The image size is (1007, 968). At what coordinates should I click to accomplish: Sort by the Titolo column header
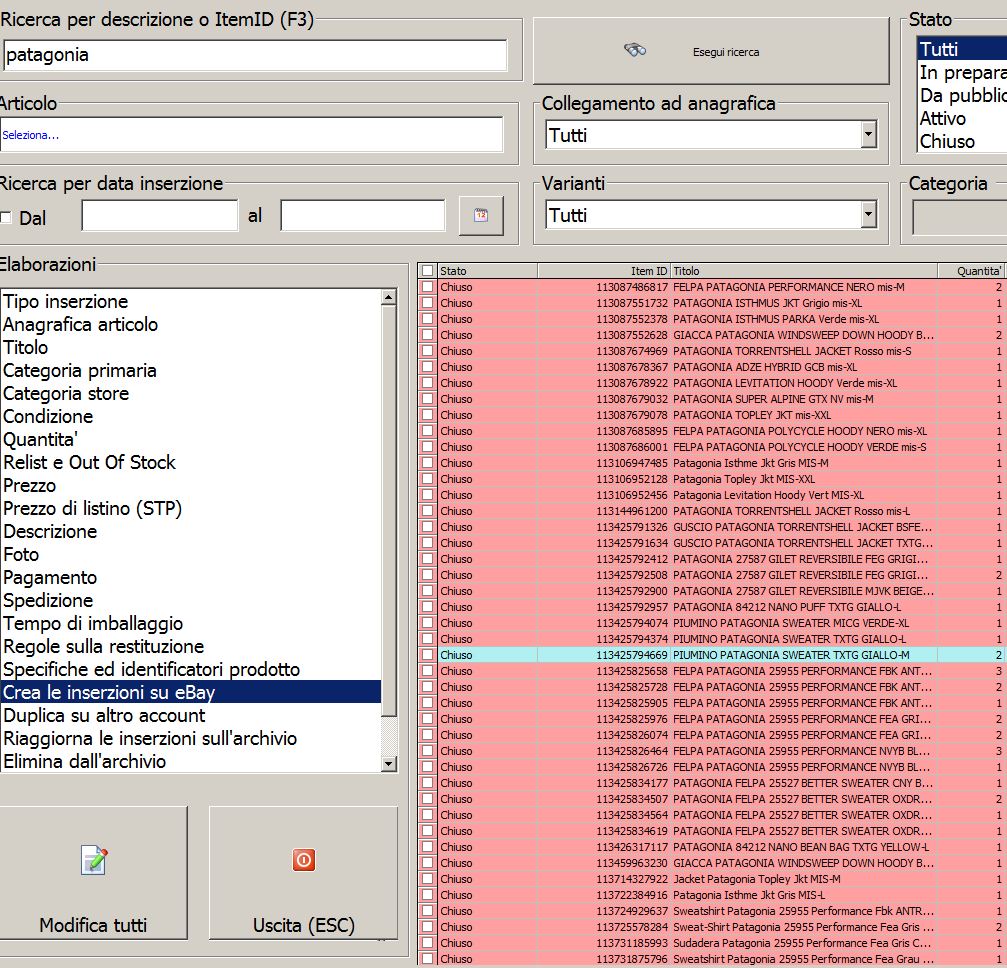(x=803, y=271)
